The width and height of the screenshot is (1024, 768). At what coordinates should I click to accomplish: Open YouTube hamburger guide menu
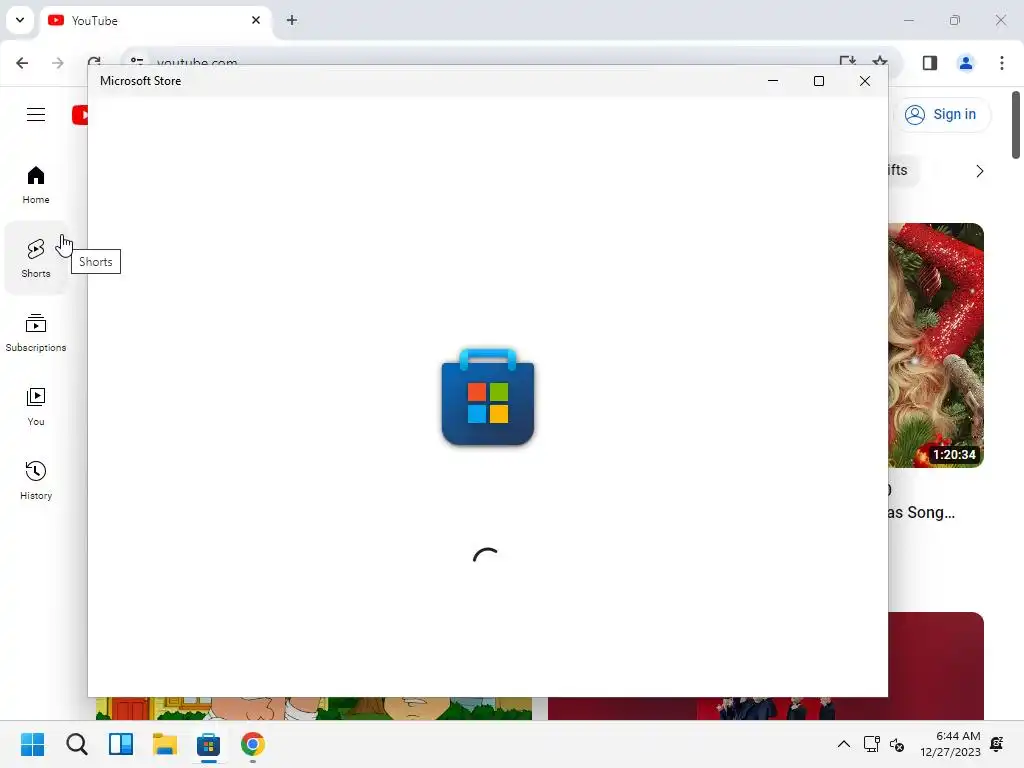(x=36, y=115)
